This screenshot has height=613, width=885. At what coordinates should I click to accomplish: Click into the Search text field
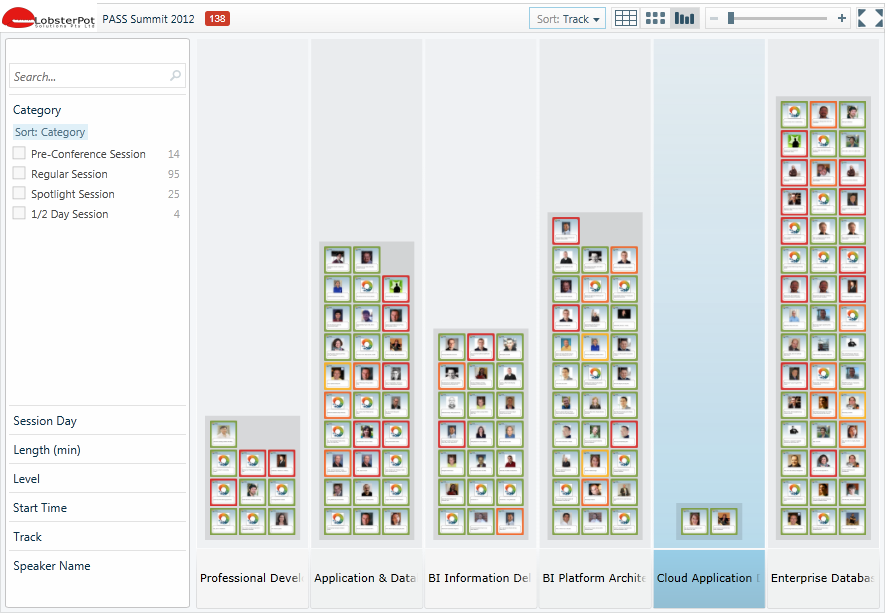point(88,76)
